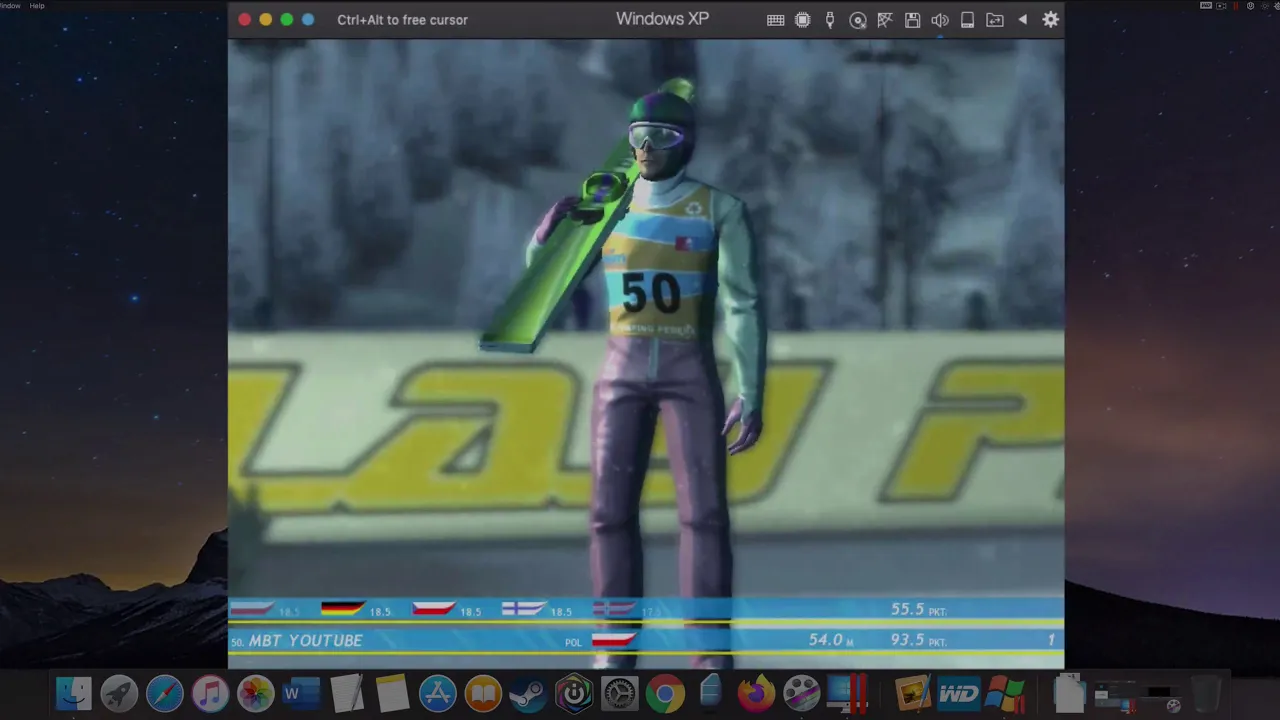The width and height of the screenshot is (1280, 720).
Task: Open the keyboard icon in VM toolbar
Action: tap(775, 20)
